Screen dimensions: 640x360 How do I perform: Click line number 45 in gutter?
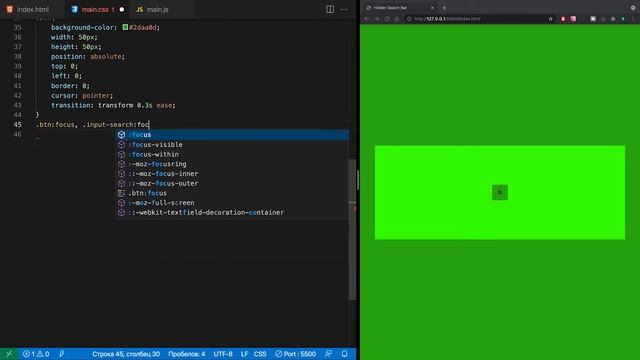(18, 124)
